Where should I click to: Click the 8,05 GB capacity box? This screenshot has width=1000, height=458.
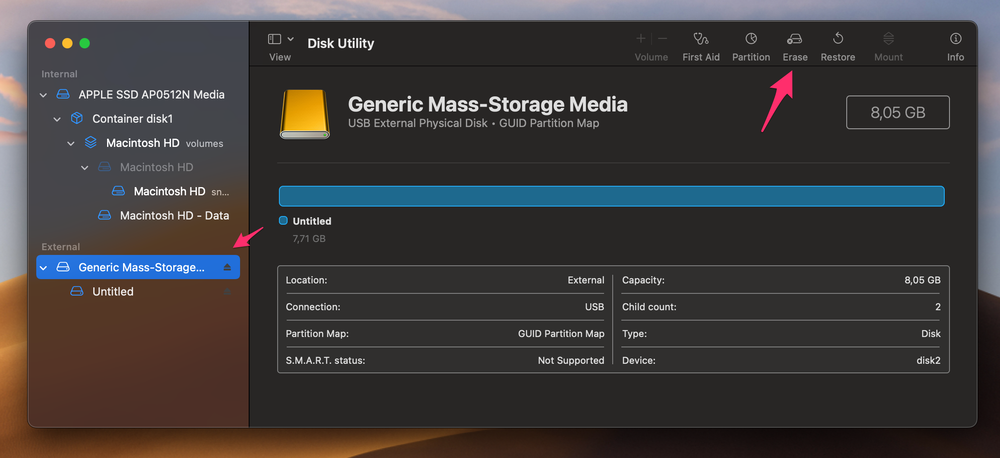(x=897, y=113)
